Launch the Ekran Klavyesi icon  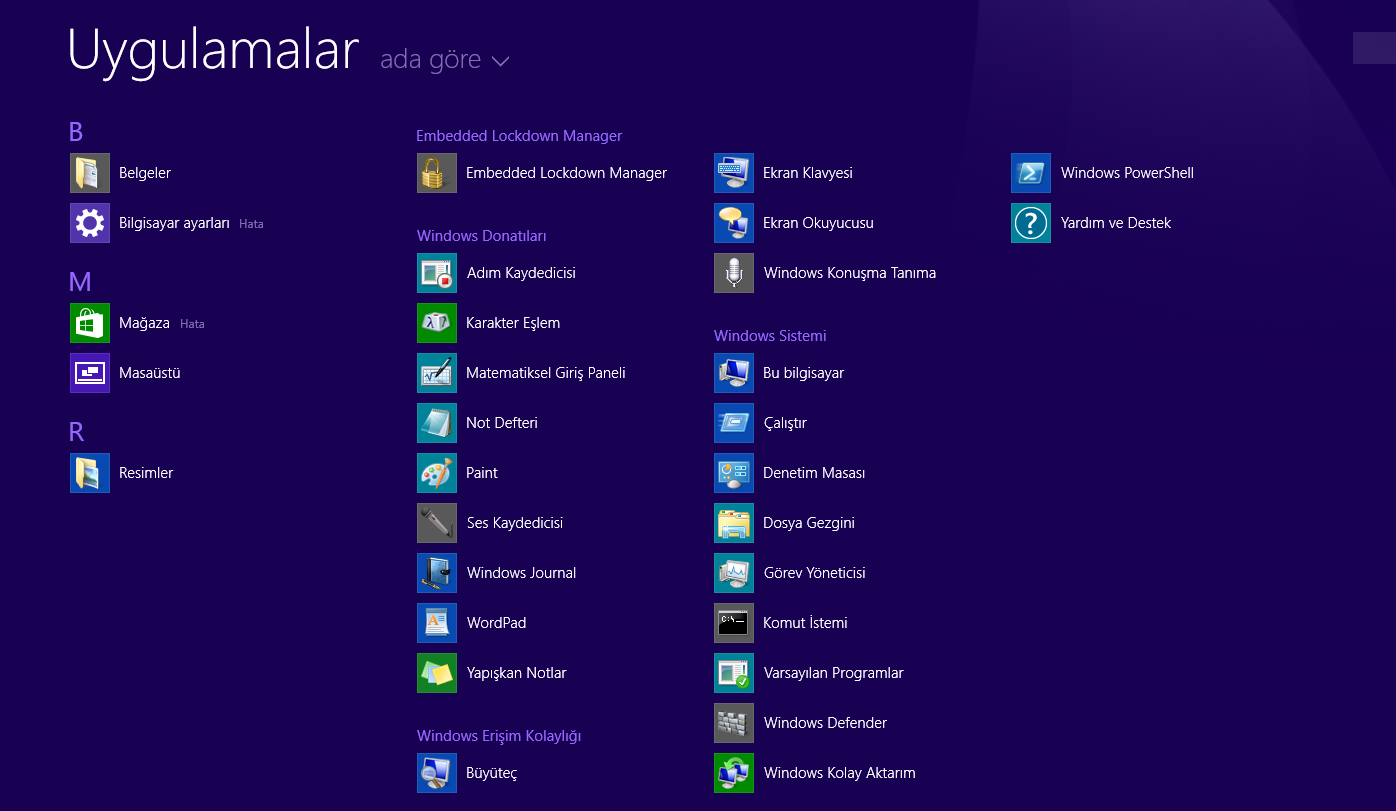pos(734,173)
